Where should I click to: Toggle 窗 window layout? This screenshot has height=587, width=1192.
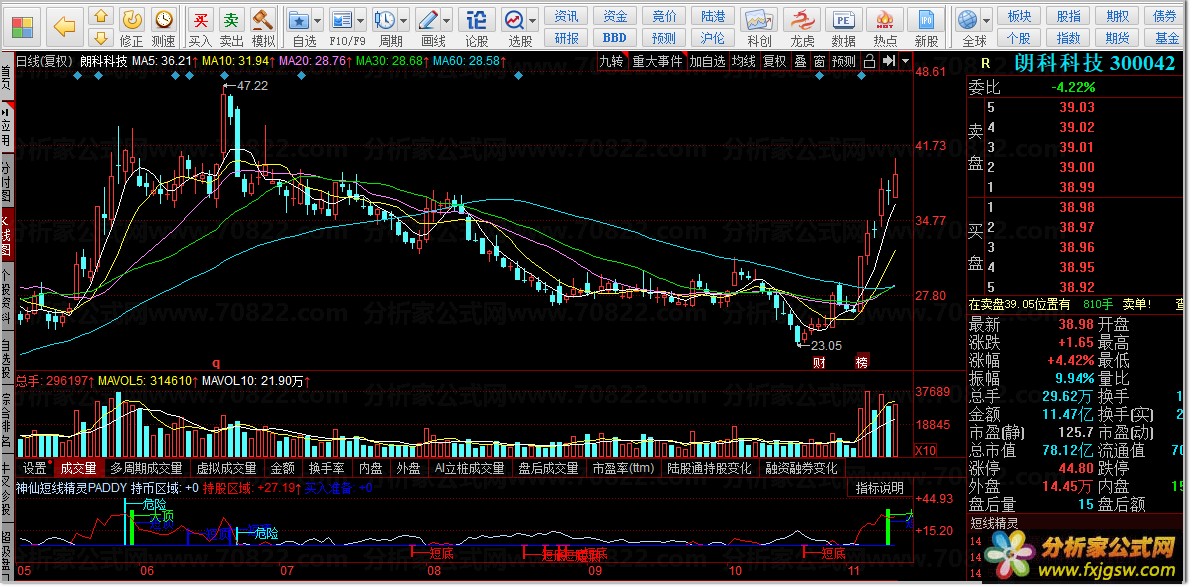click(819, 61)
